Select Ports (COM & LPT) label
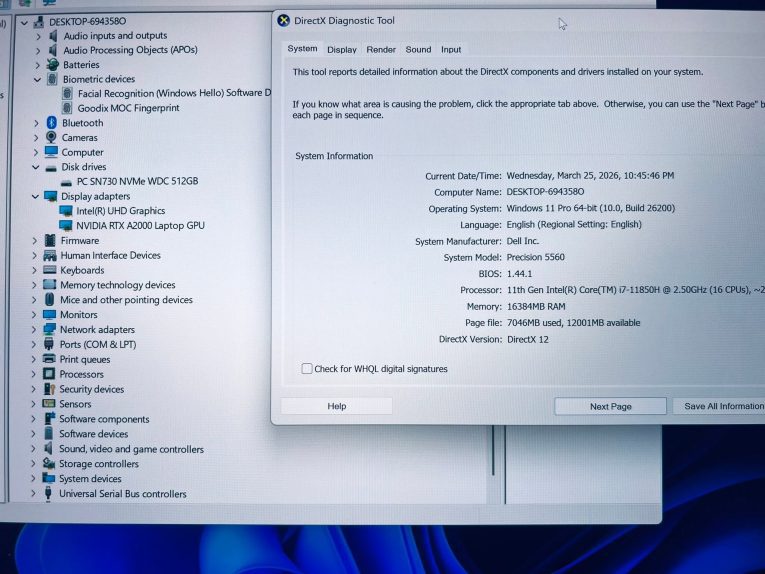The image size is (765, 574). tap(98, 344)
